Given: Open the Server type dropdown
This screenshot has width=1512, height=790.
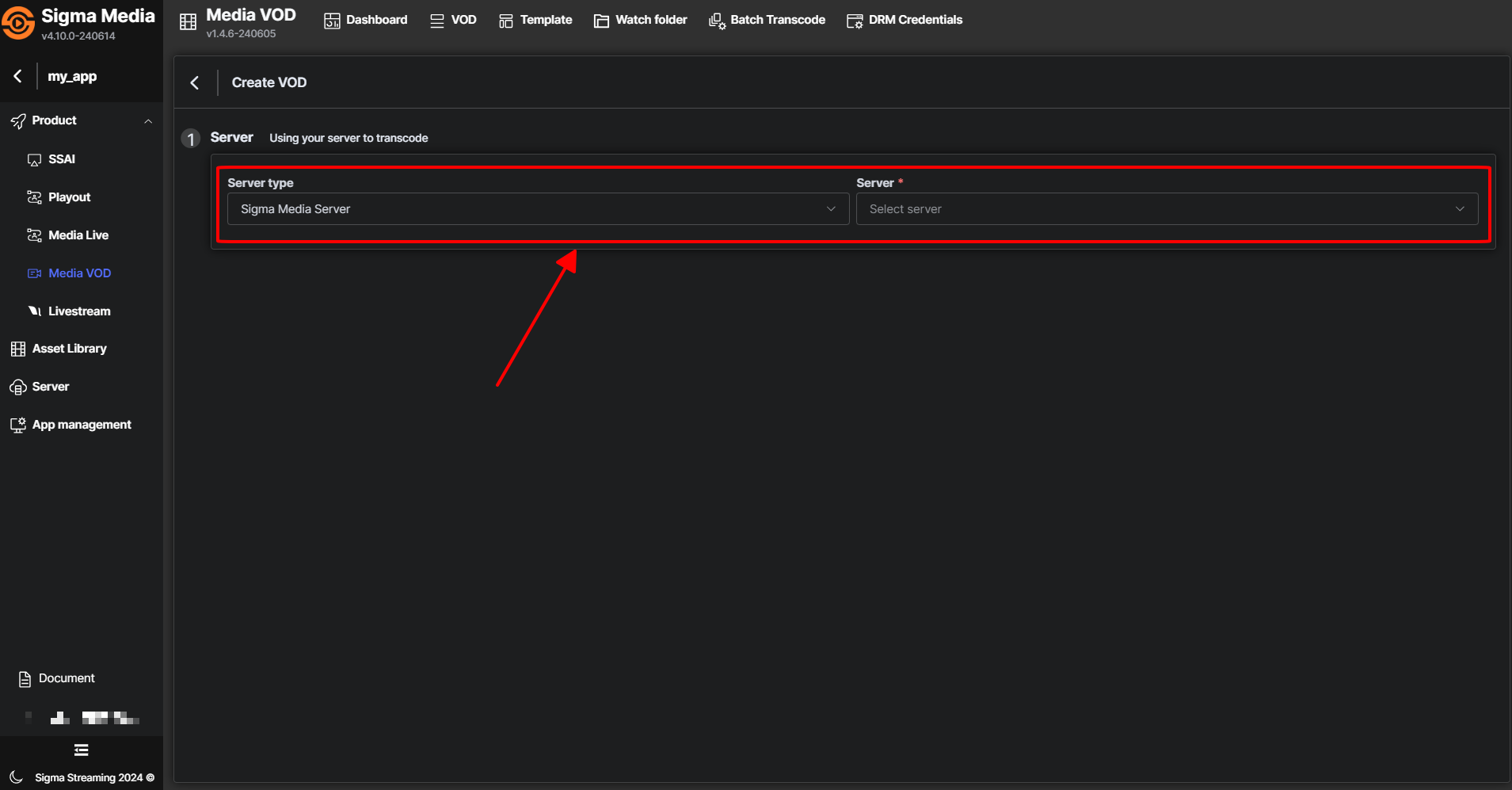Looking at the screenshot, I should coord(538,209).
